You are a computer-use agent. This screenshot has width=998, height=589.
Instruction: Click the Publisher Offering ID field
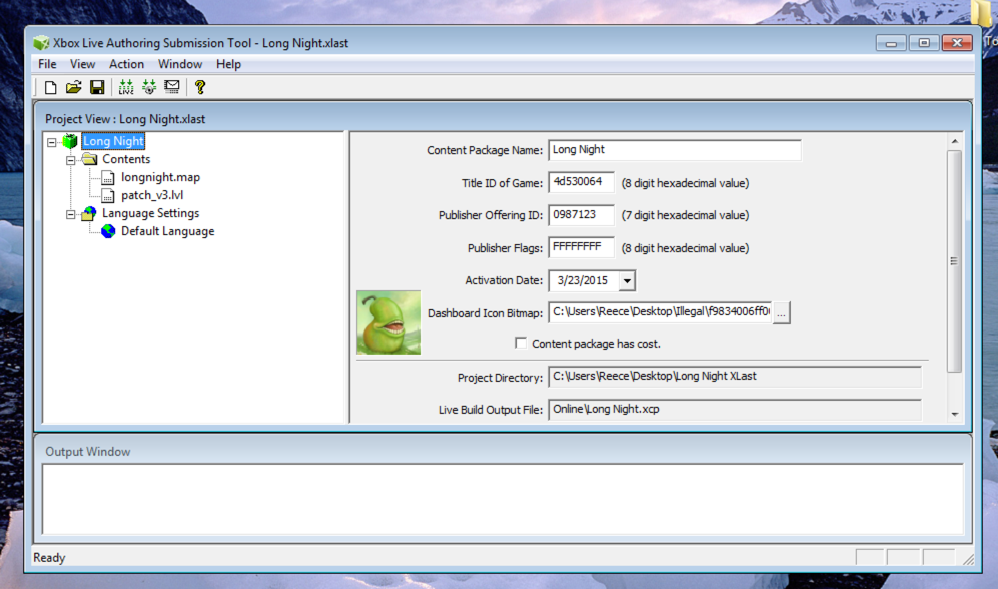pyautogui.click(x=581, y=215)
